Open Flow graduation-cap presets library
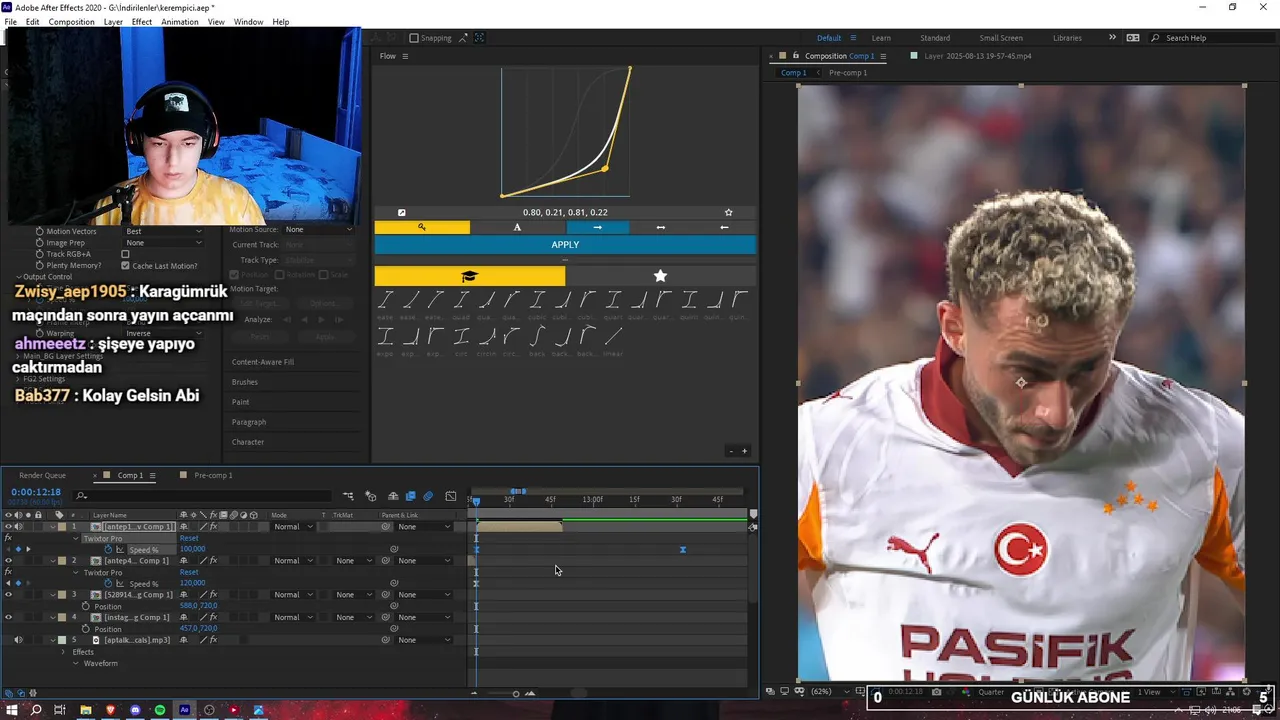The height and width of the screenshot is (720, 1280). tap(470, 276)
